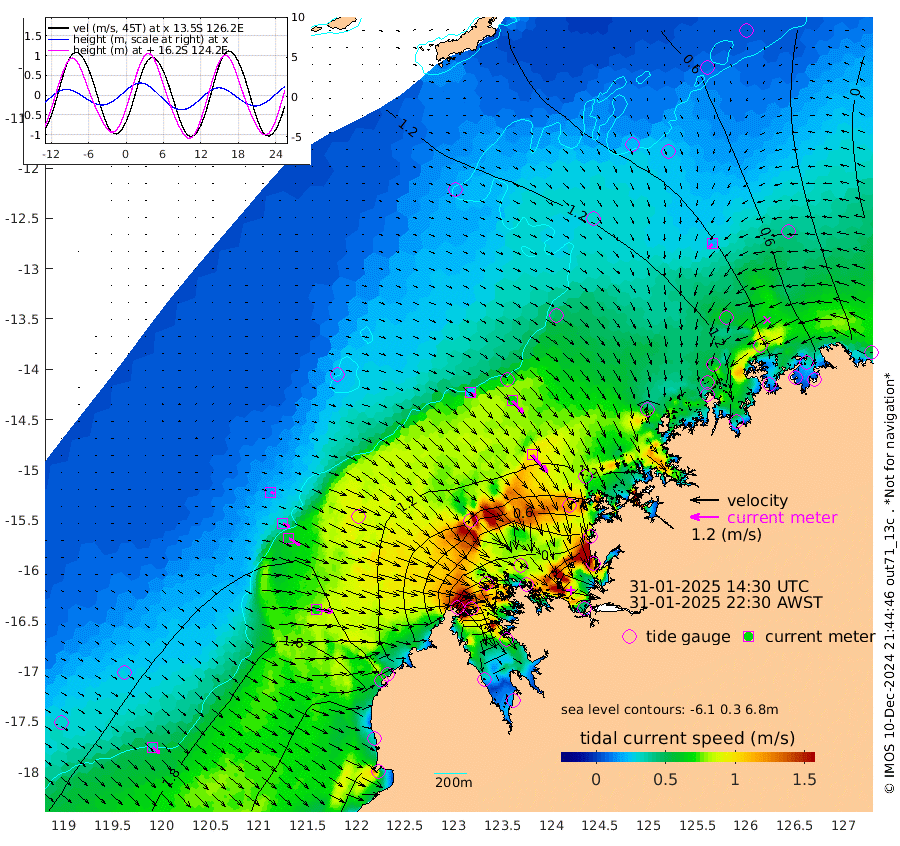900x846 pixels.
Task: Select coastal tide gauge marker near 122.2E, 17.7S
Action: pos(374,739)
